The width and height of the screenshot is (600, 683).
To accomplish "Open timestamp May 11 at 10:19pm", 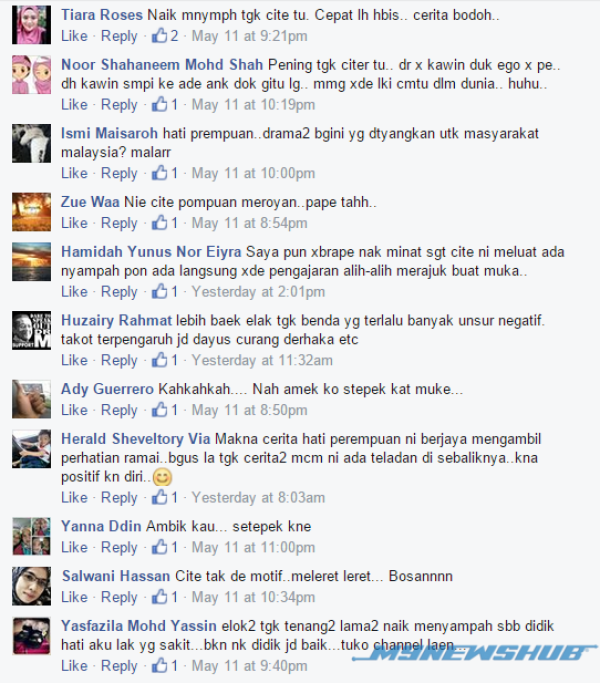I will click(253, 105).
